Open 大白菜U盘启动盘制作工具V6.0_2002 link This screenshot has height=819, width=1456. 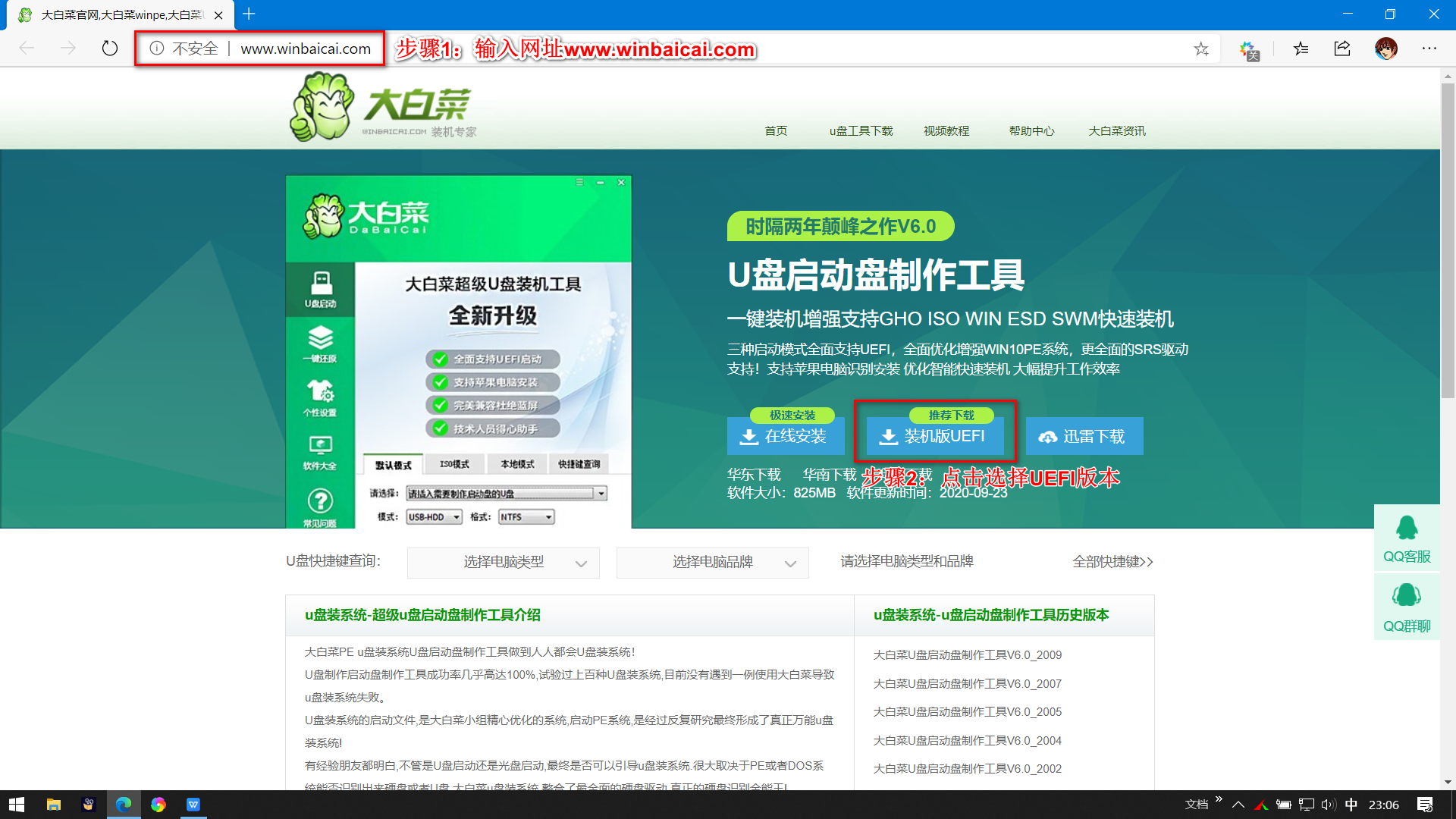tap(967, 769)
